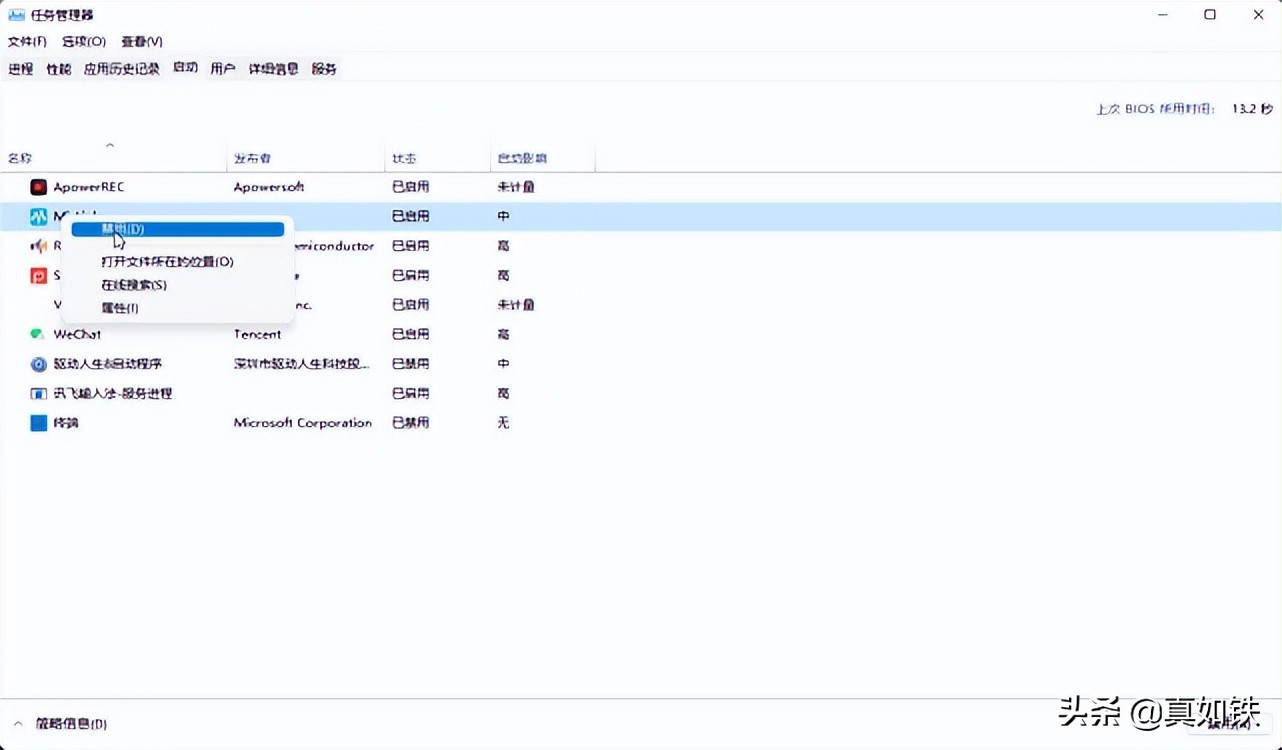Sort by the 发布者 column header

(253, 158)
